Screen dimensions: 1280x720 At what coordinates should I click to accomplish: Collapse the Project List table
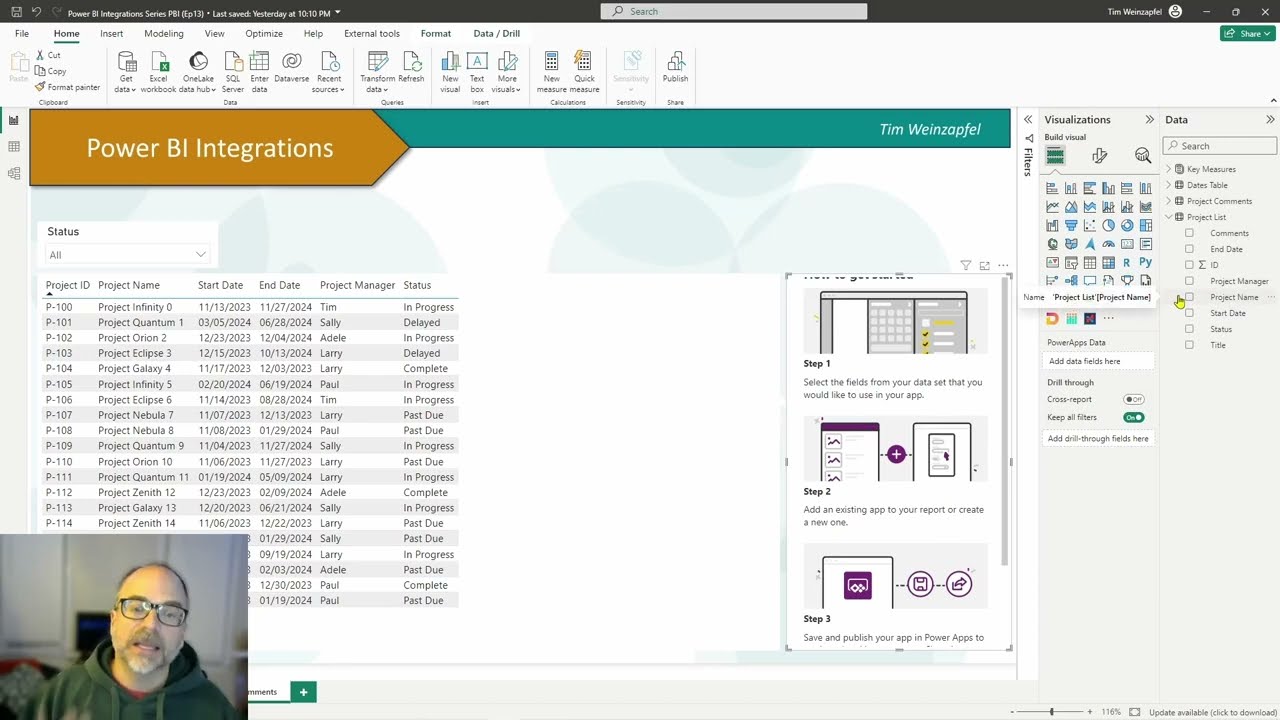[1168, 217]
